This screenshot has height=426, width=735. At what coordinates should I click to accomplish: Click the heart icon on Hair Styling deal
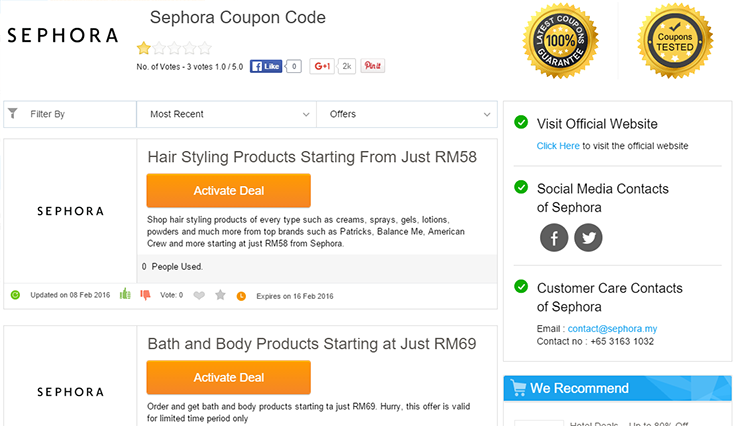click(x=199, y=296)
